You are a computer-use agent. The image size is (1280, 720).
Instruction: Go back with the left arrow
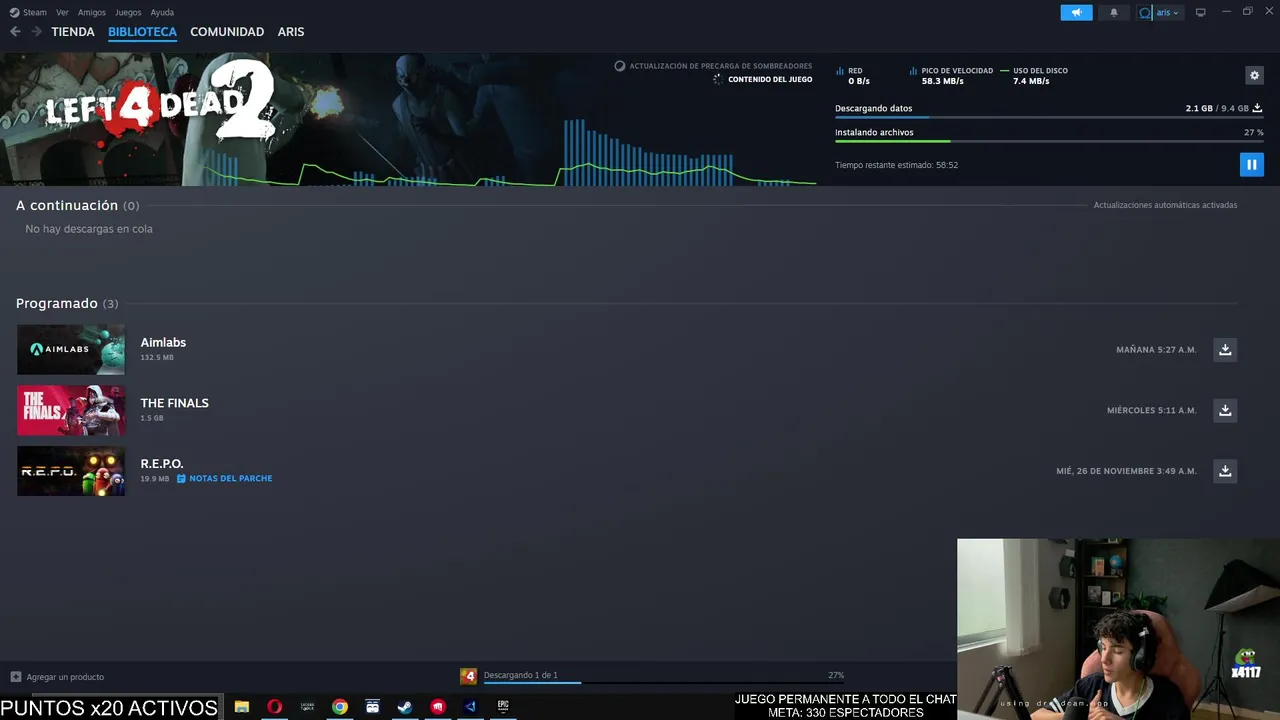point(15,32)
